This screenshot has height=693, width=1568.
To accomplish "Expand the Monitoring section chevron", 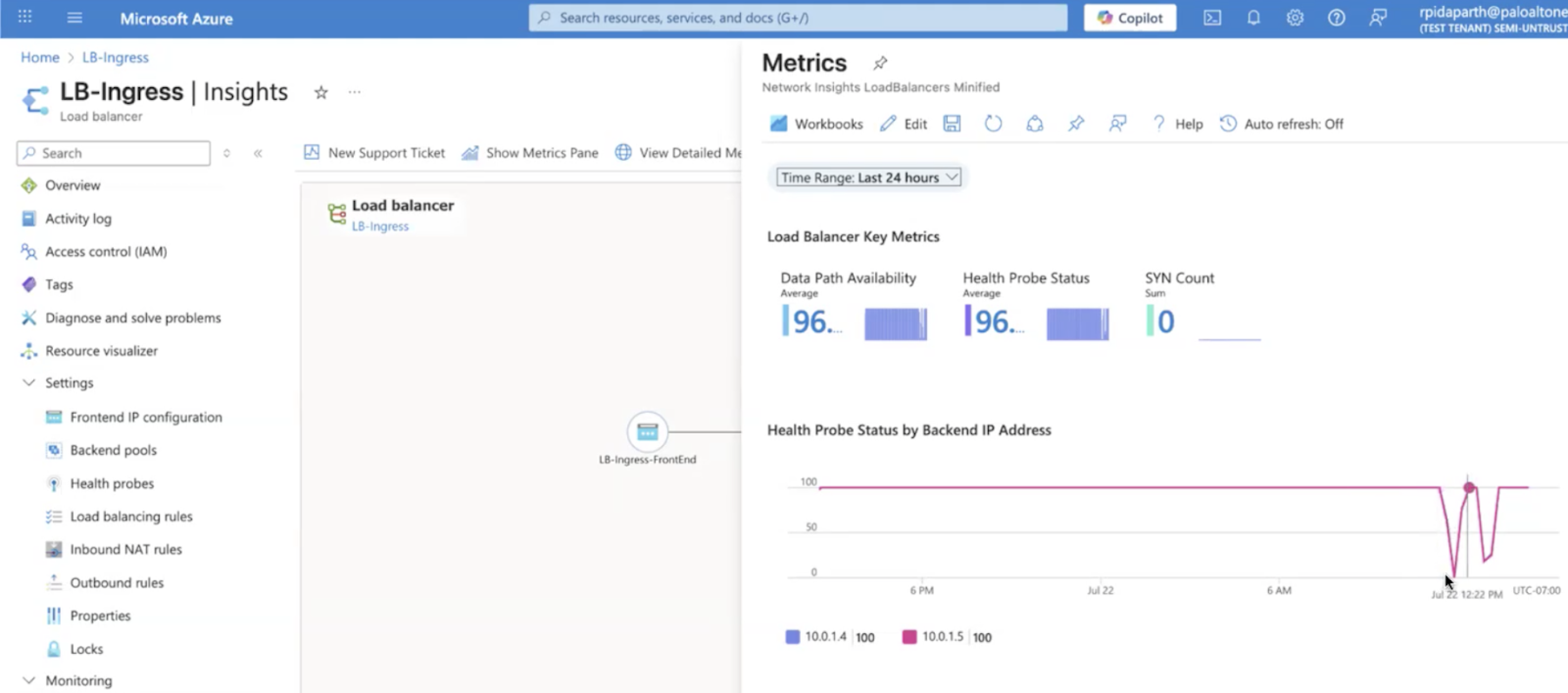I will click(28, 680).
